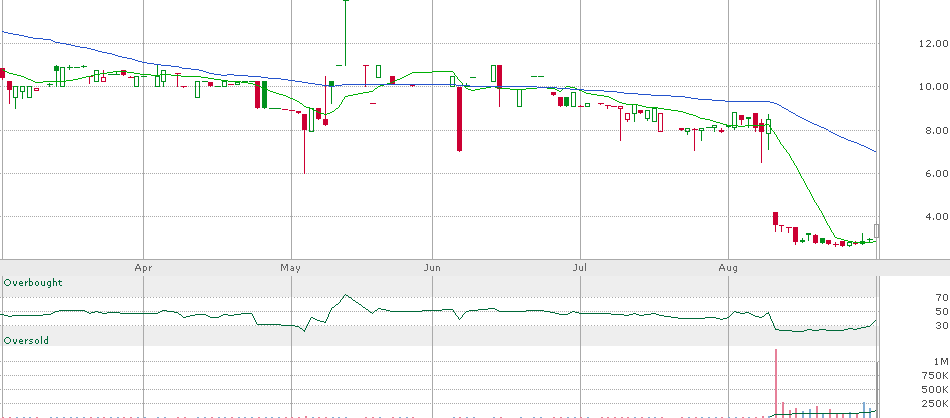Select the RSI 30 level label

coord(941,325)
